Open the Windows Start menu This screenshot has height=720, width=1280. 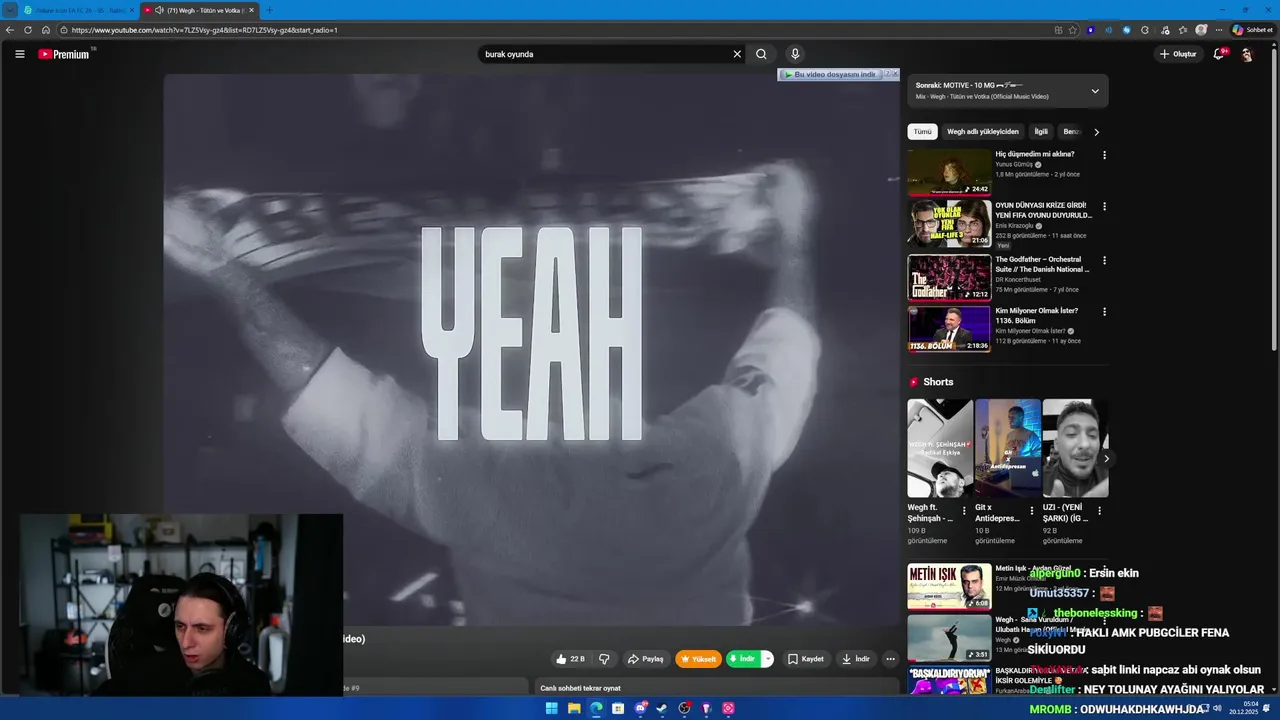[552, 708]
